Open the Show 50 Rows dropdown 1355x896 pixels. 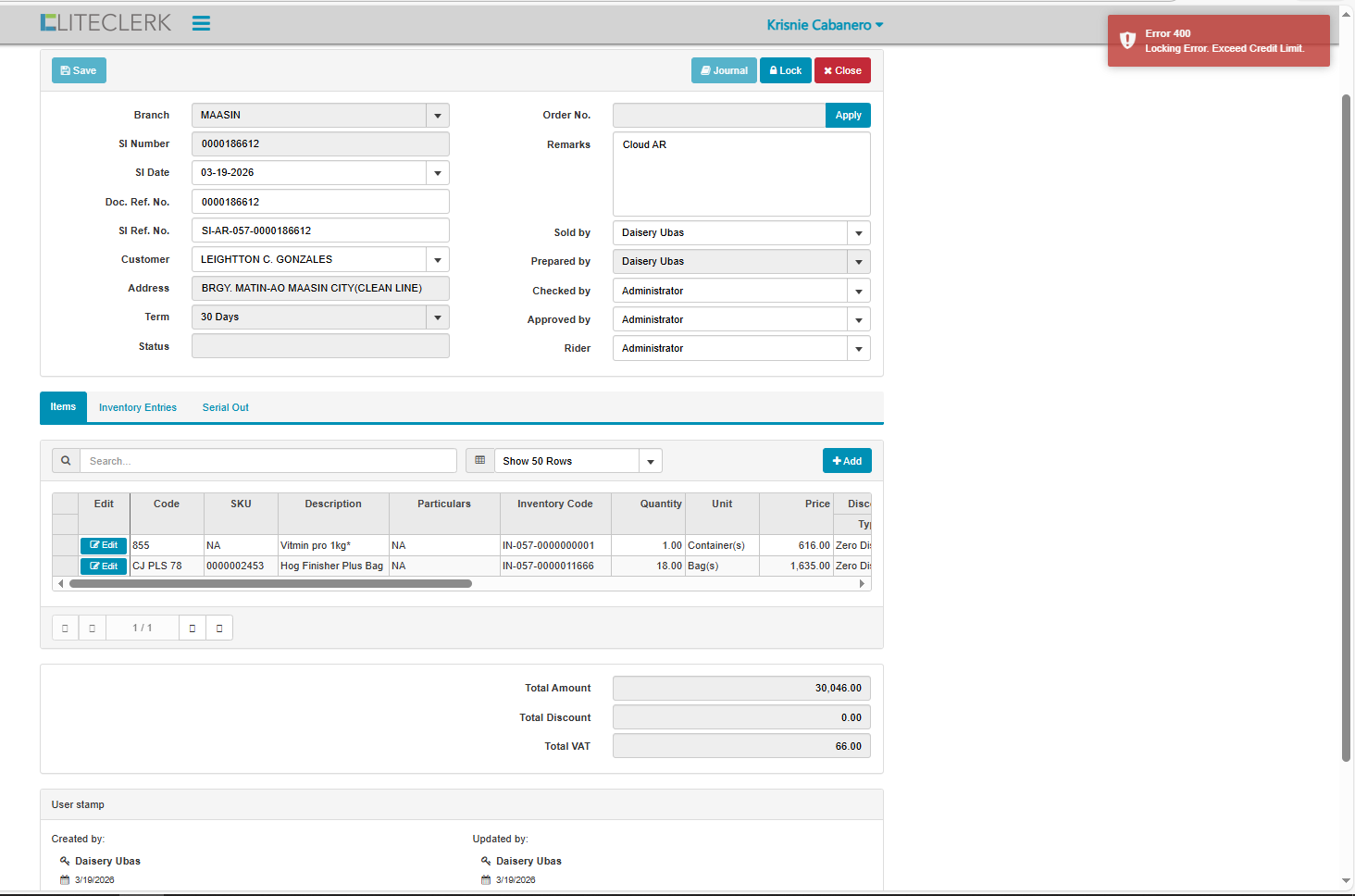point(650,461)
